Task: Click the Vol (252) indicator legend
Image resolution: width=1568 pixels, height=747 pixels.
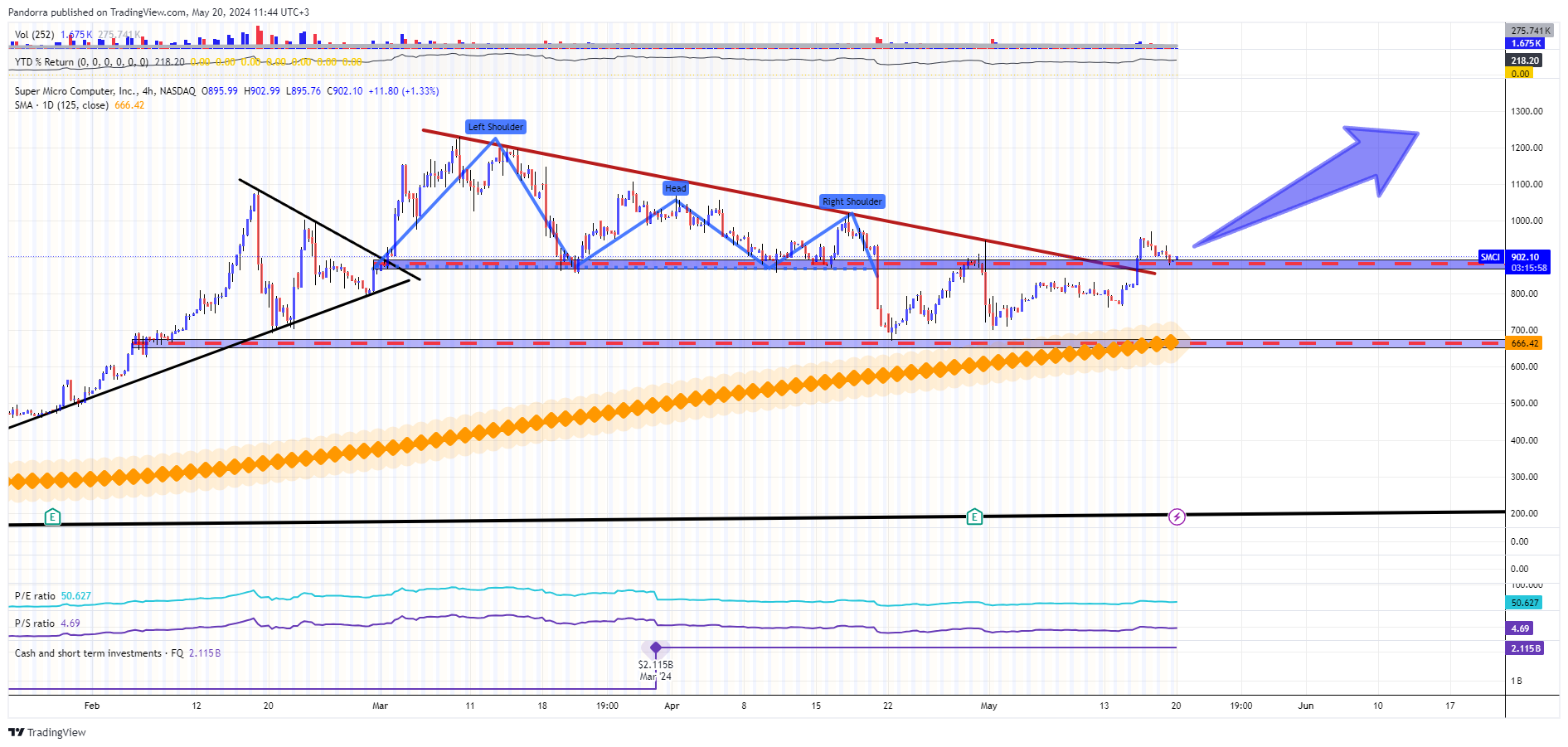Action: point(34,35)
